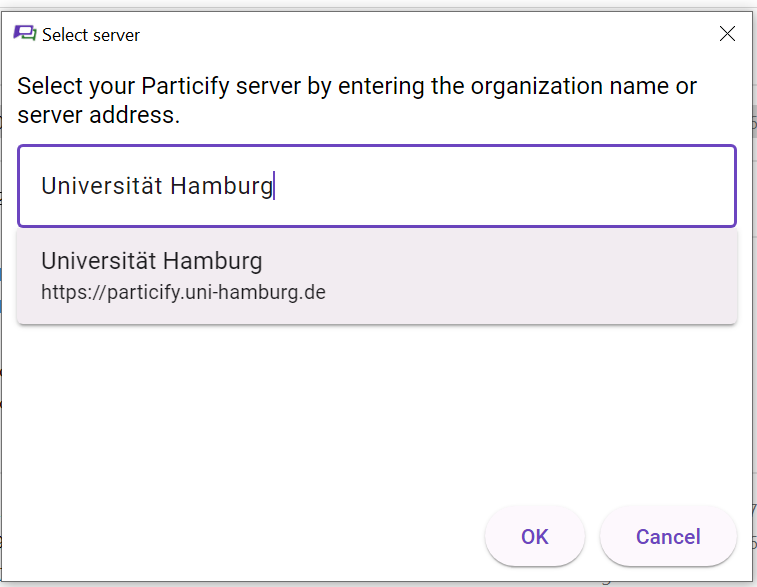The width and height of the screenshot is (757, 587).
Task: Confirm the server selection with OK
Action: click(x=534, y=536)
